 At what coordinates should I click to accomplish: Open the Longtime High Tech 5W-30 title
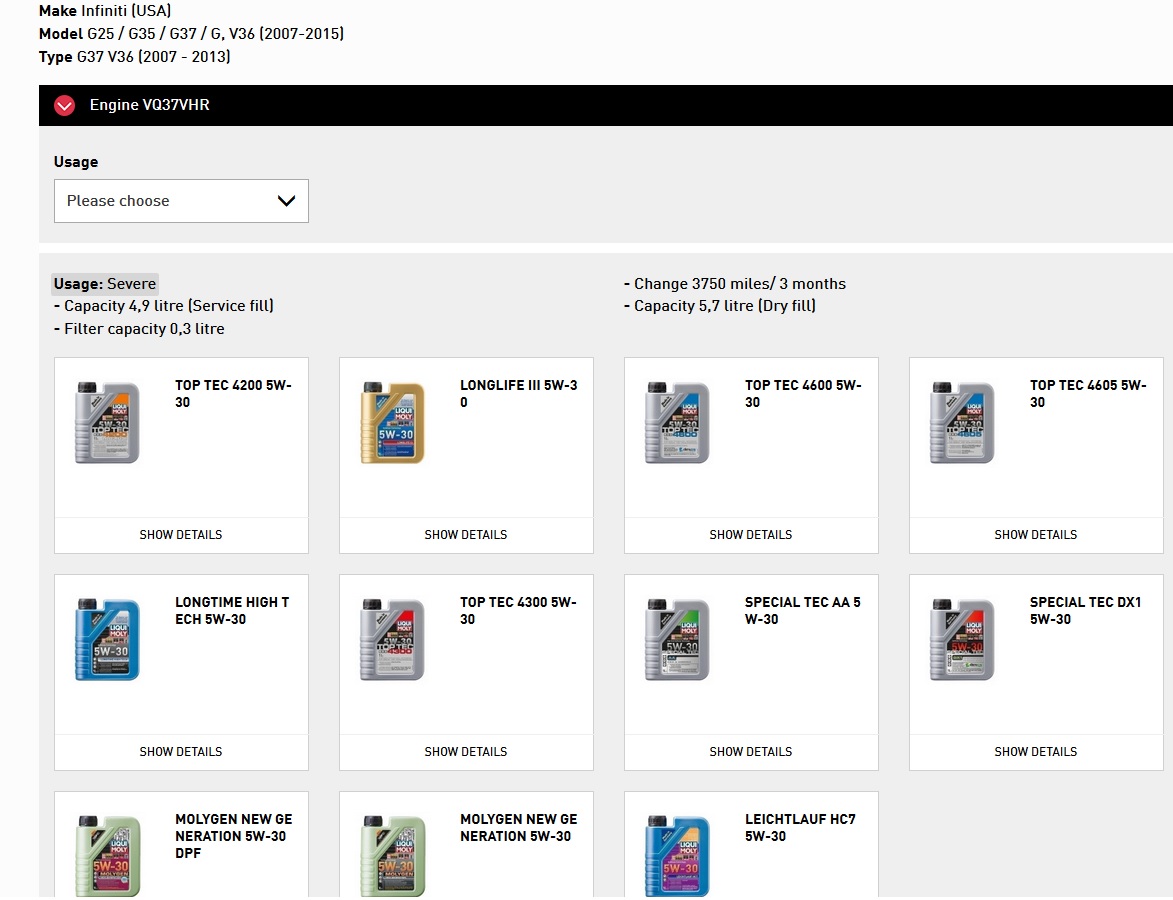pos(232,610)
